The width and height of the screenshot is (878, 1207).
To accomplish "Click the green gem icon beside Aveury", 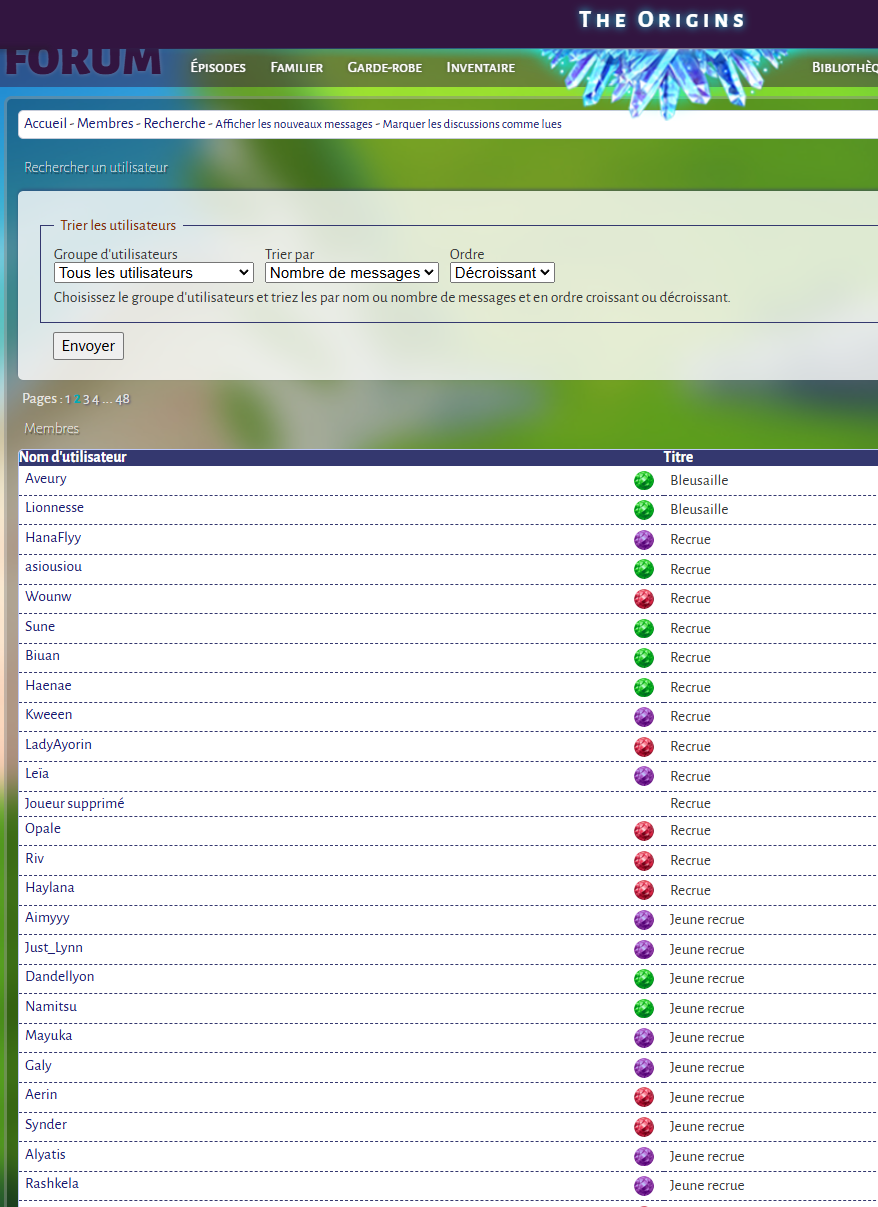I will [x=644, y=480].
